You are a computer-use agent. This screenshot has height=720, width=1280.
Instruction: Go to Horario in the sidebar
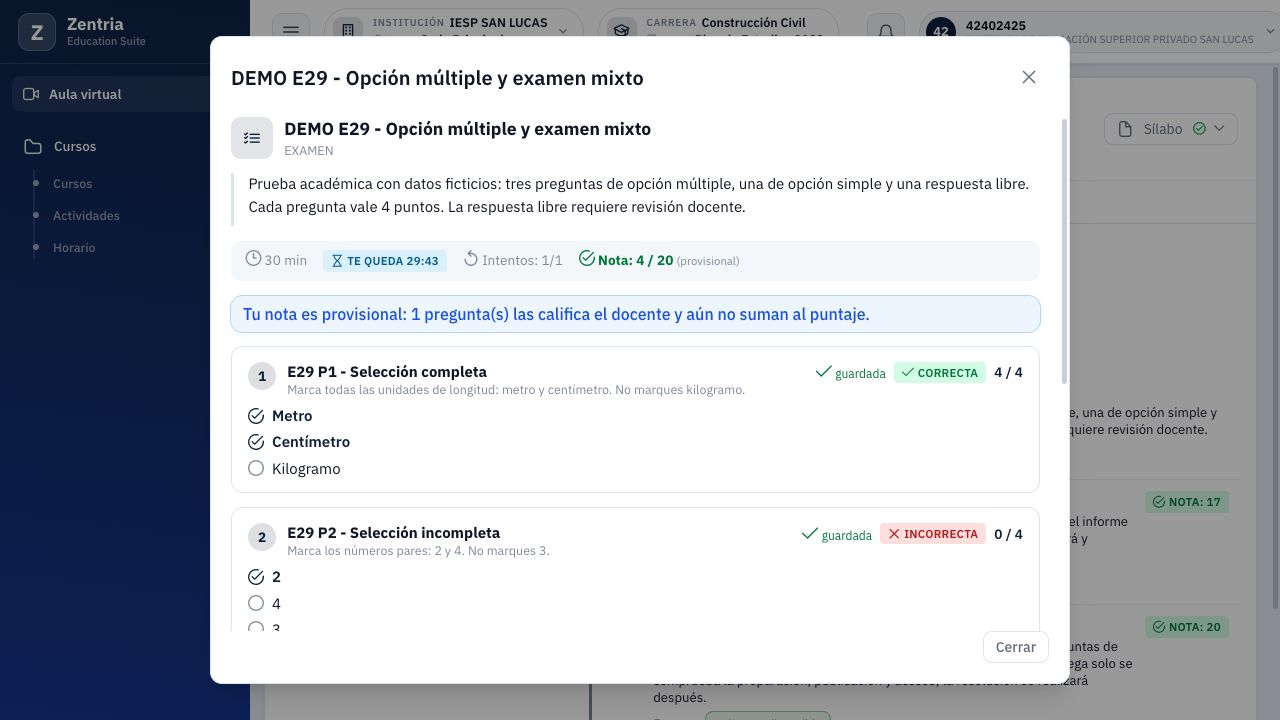[74, 248]
